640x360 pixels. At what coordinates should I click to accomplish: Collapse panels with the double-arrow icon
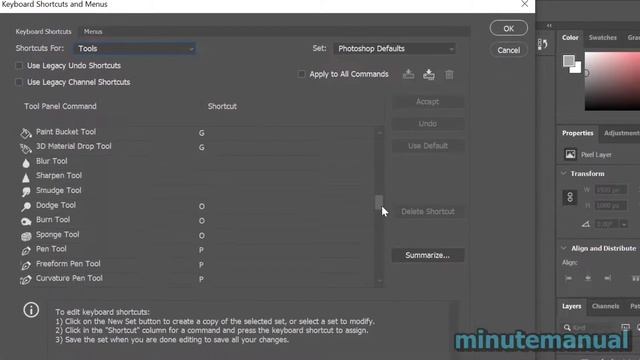coord(549,26)
